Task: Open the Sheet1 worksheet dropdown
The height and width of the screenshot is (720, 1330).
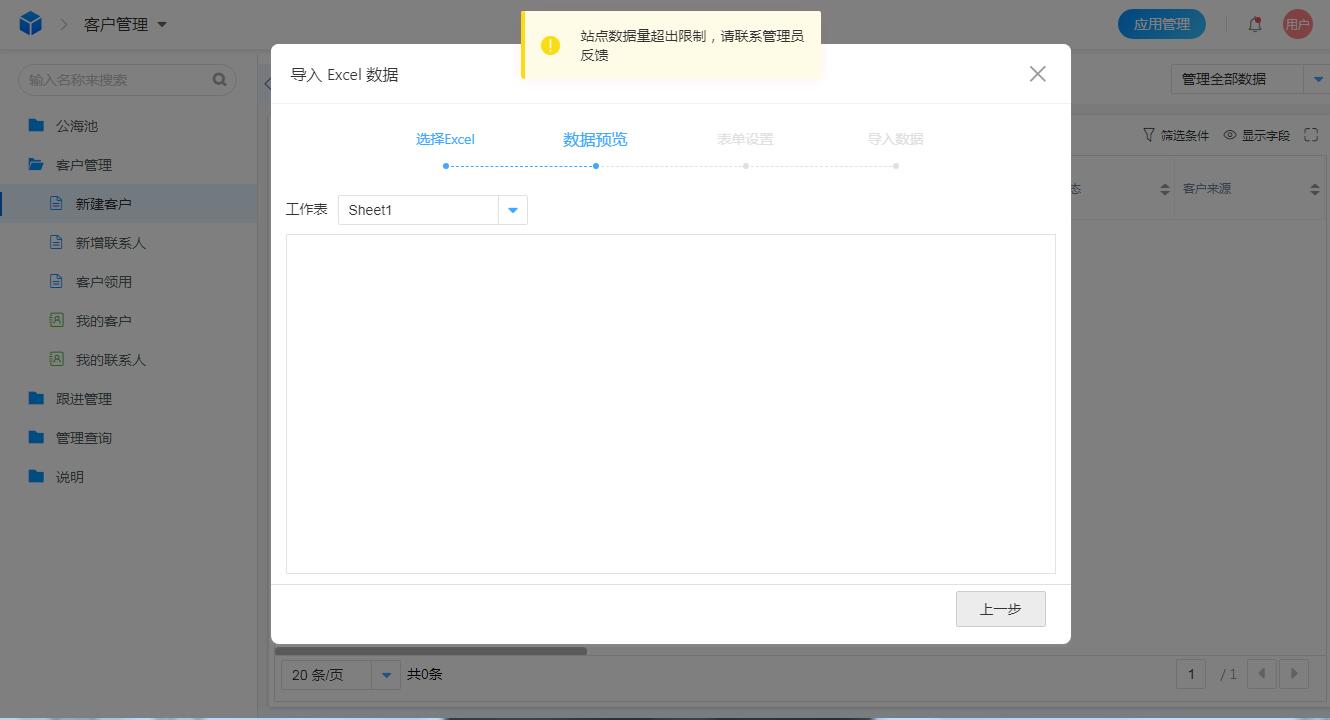Action: [x=512, y=210]
